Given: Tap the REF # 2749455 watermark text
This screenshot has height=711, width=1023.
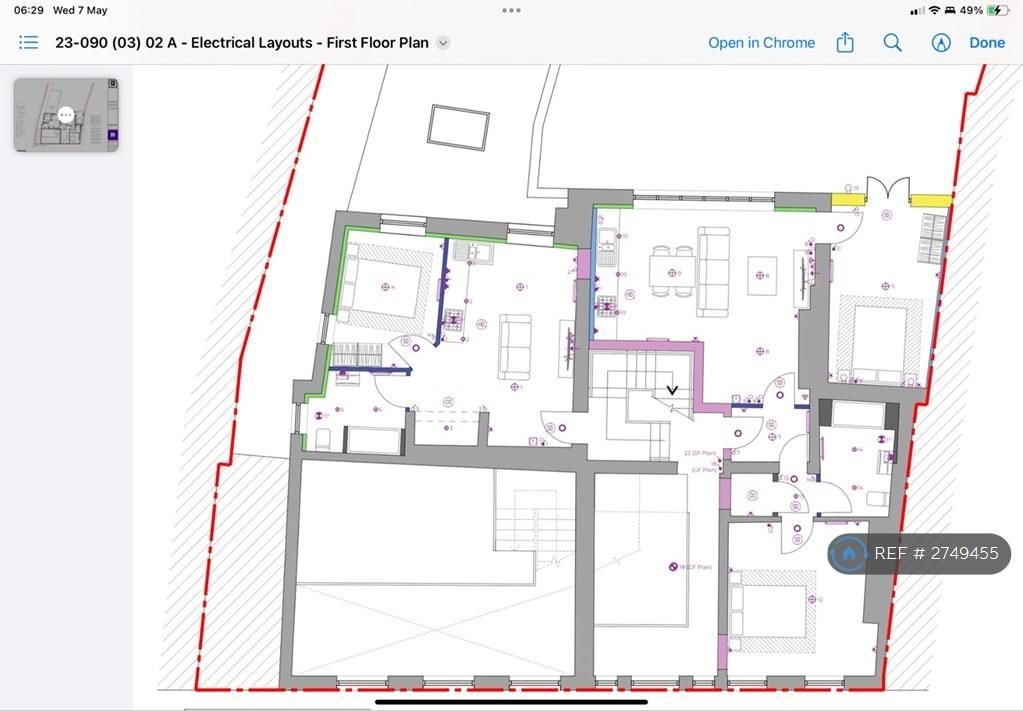Looking at the screenshot, I should pyautogui.click(x=936, y=554).
